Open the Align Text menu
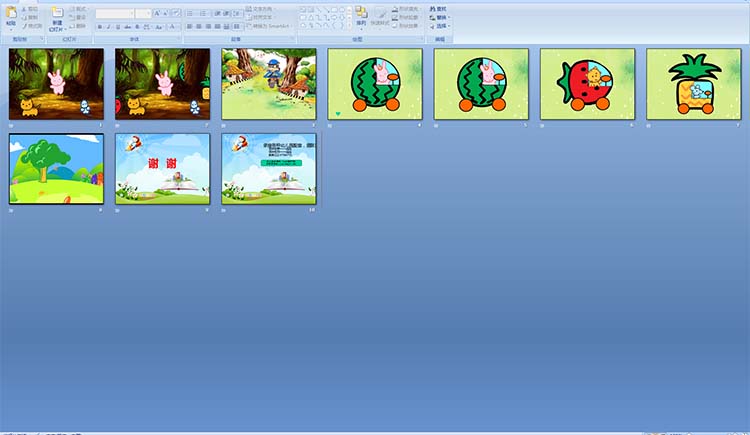 point(260,17)
